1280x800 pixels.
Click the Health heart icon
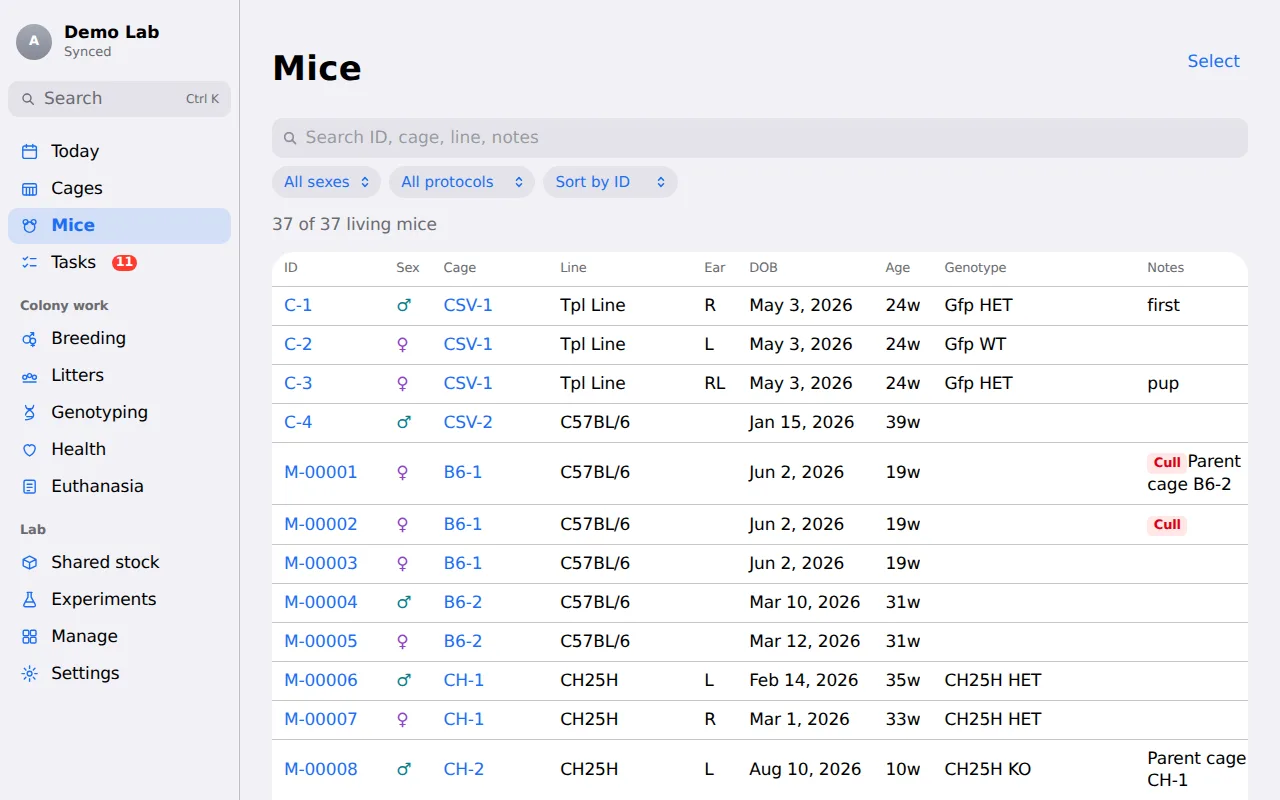[30, 449]
